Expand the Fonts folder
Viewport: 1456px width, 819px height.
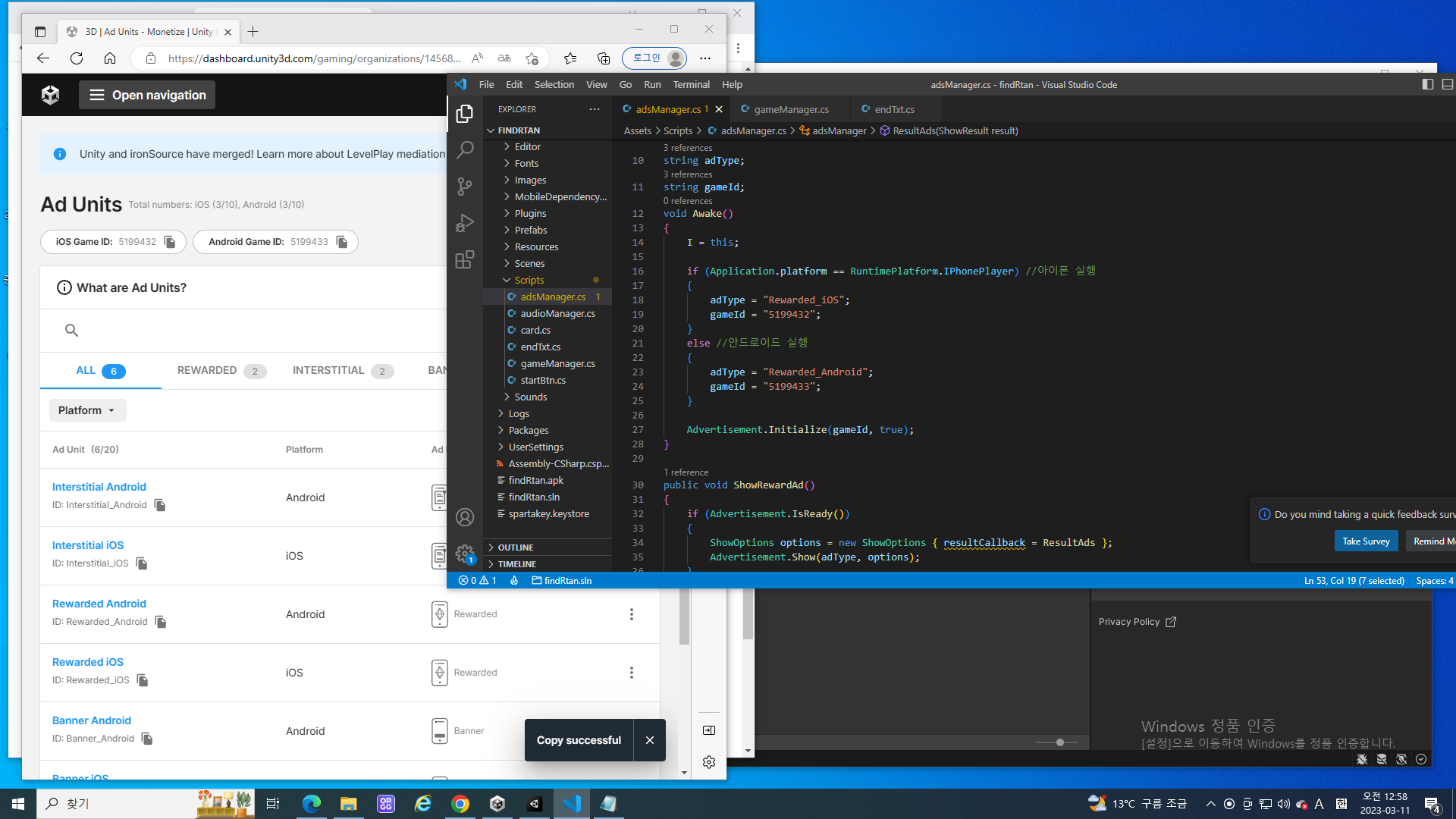point(526,164)
